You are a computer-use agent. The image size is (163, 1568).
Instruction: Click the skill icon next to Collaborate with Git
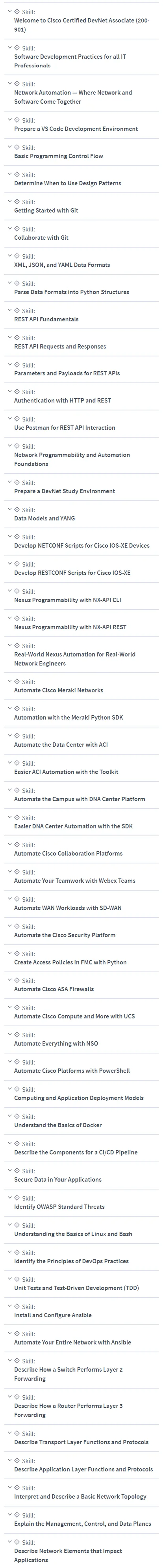click(x=17, y=229)
